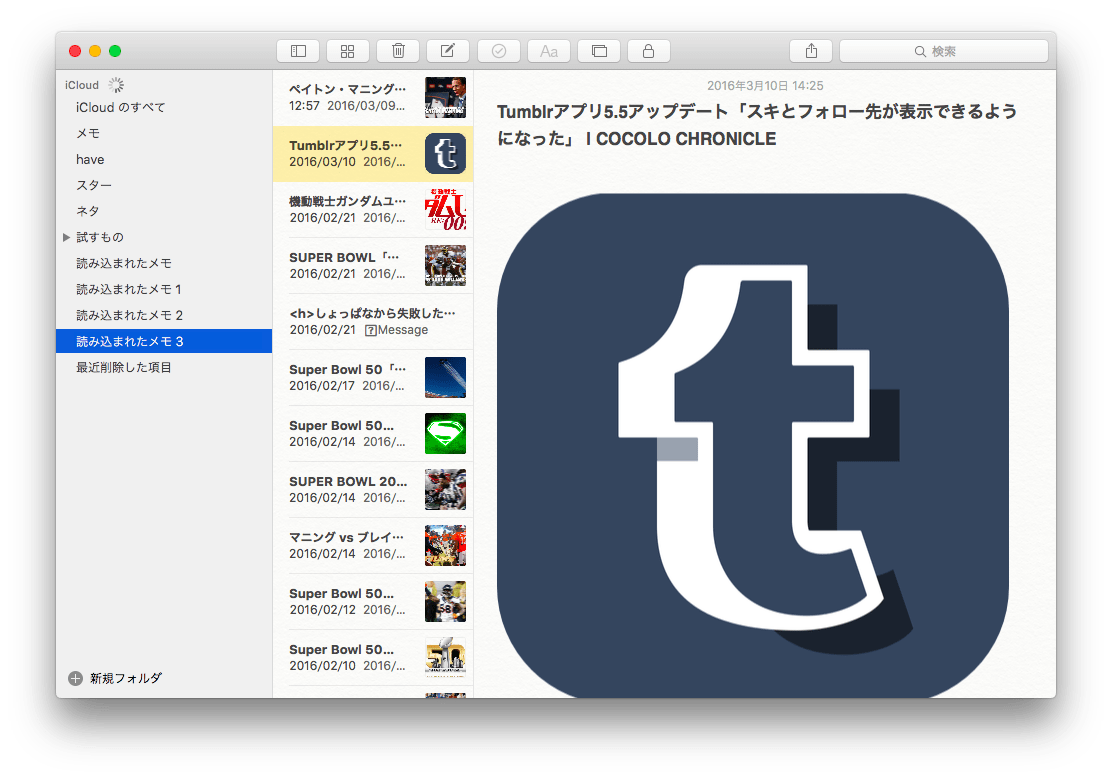Click the note date 2016年3月10日 14:25
This screenshot has height=778, width=1112.
[x=765, y=86]
